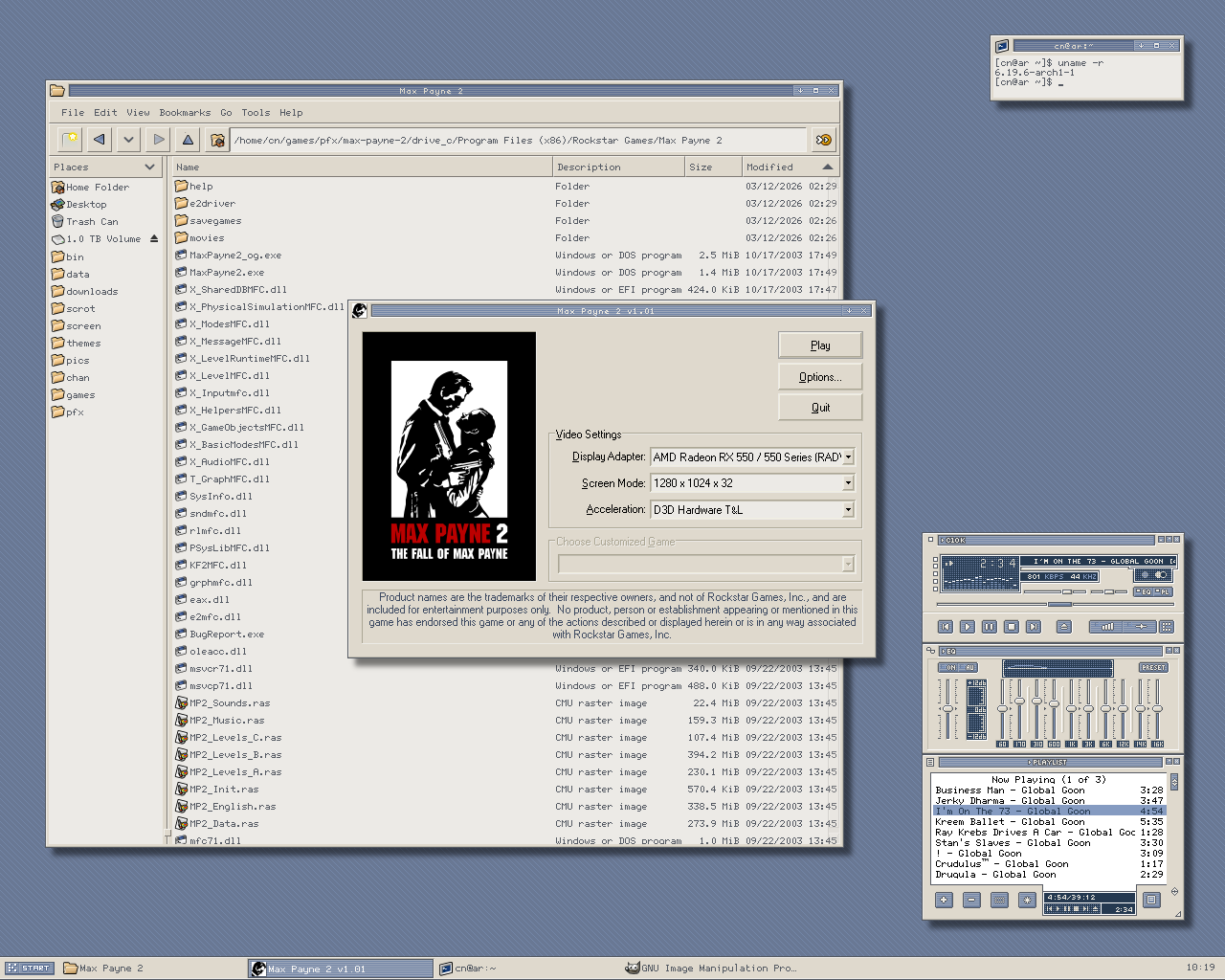Screen dimensions: 1225x980
Task: Eject the 1.0 TB Volume
Action: click(x=154, y=239)
